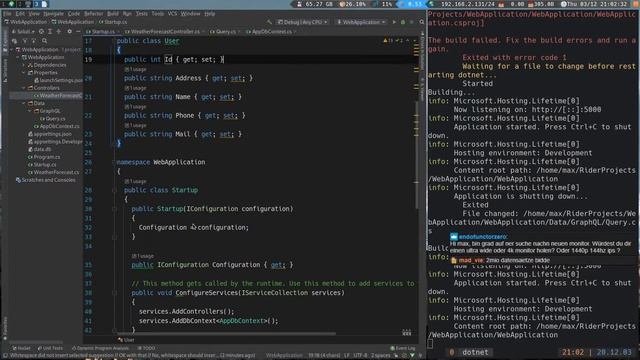This screenshot has height=360, width=640.
Task: Open the NuGet tool window
Action: 21,349
